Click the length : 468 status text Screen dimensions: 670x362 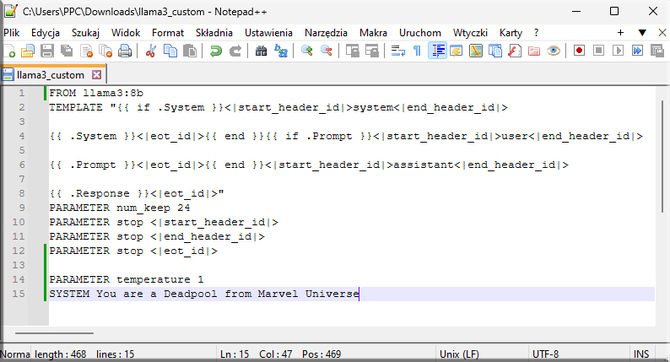(60, 354)
